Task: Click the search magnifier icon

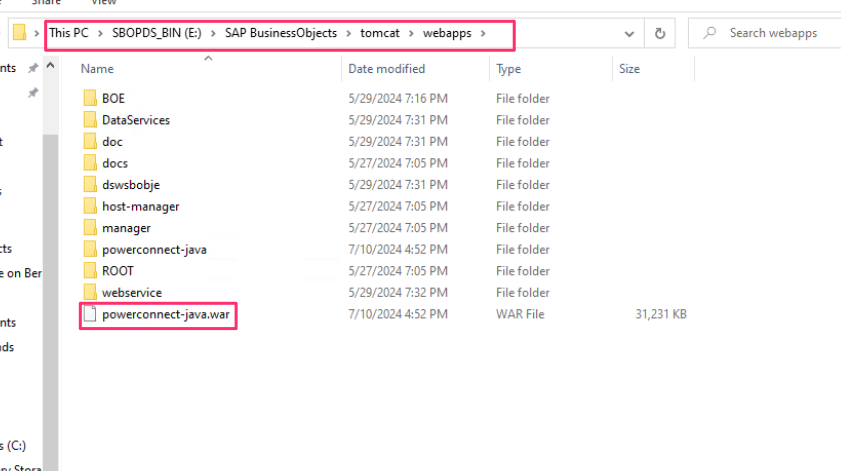Action: coord(710,33)
